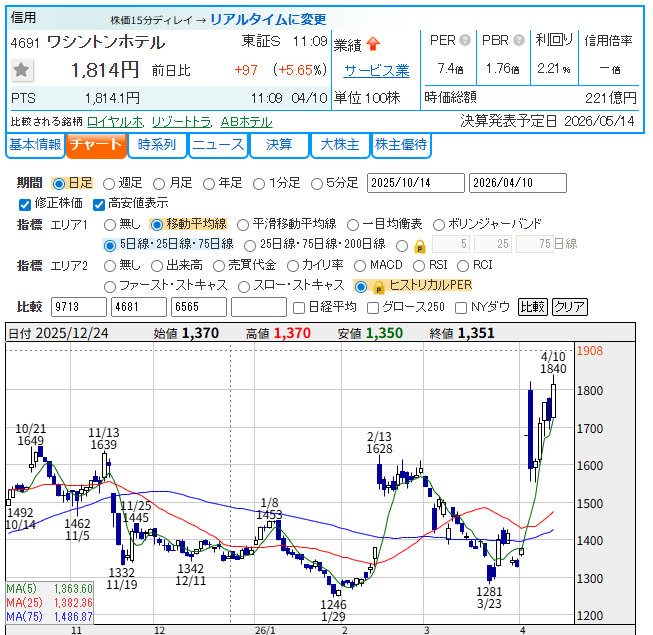Select custom moving-average radio beside lock
Image resolution: width=653 pixels, height=635 pixels.
(402, 245)
